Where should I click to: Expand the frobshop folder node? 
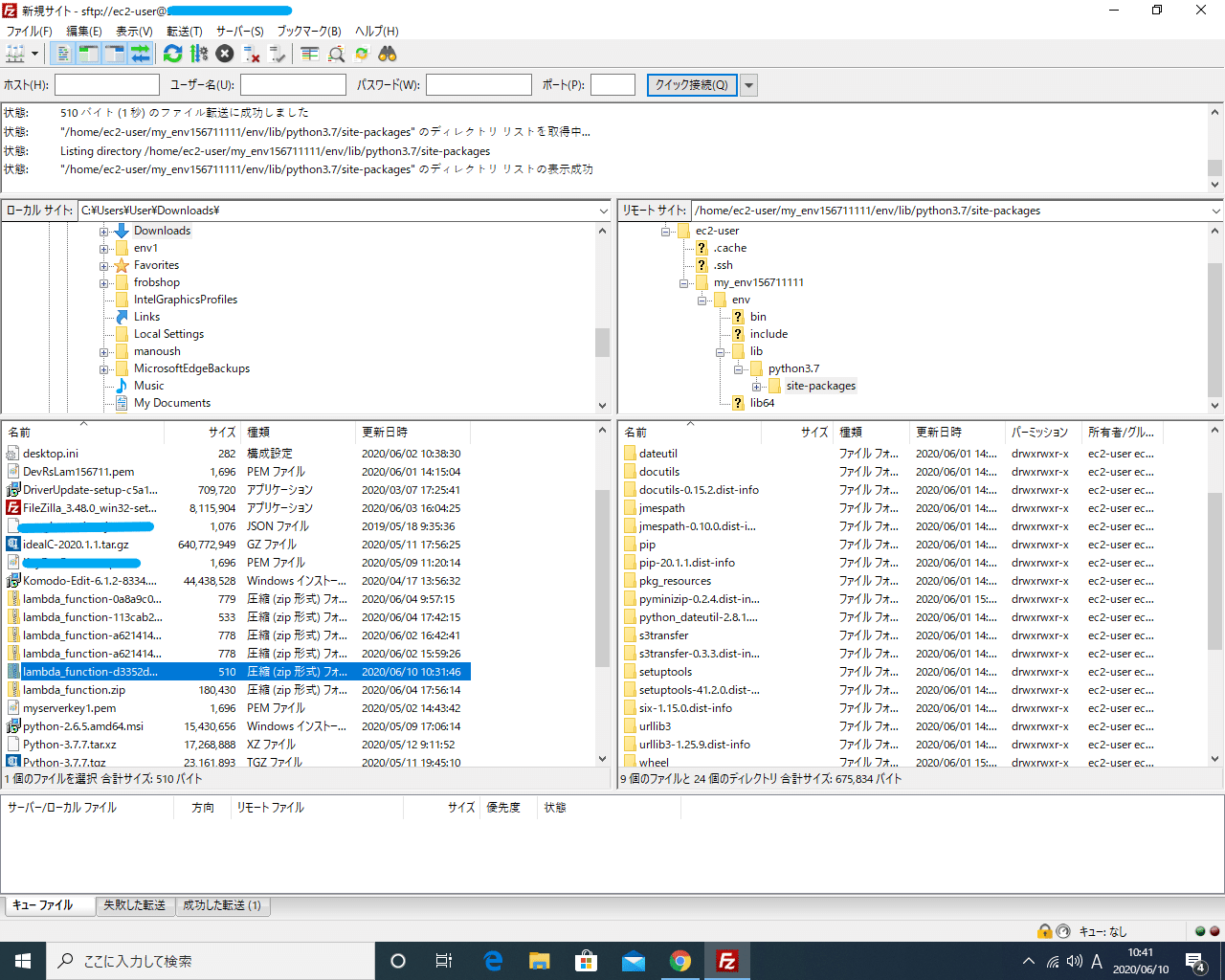[103, 282]
